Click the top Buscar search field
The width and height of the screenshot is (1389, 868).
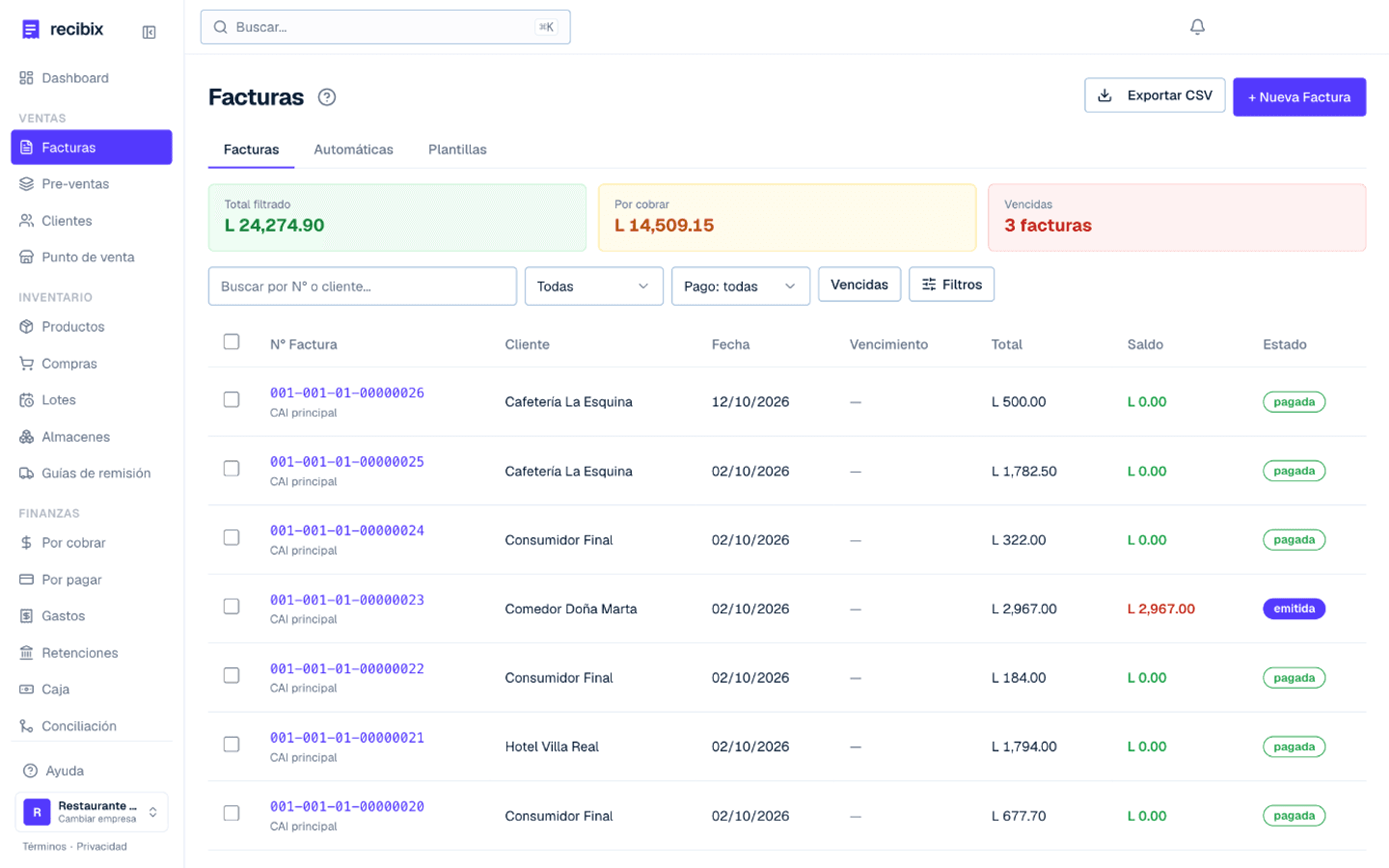coord(385,27)
